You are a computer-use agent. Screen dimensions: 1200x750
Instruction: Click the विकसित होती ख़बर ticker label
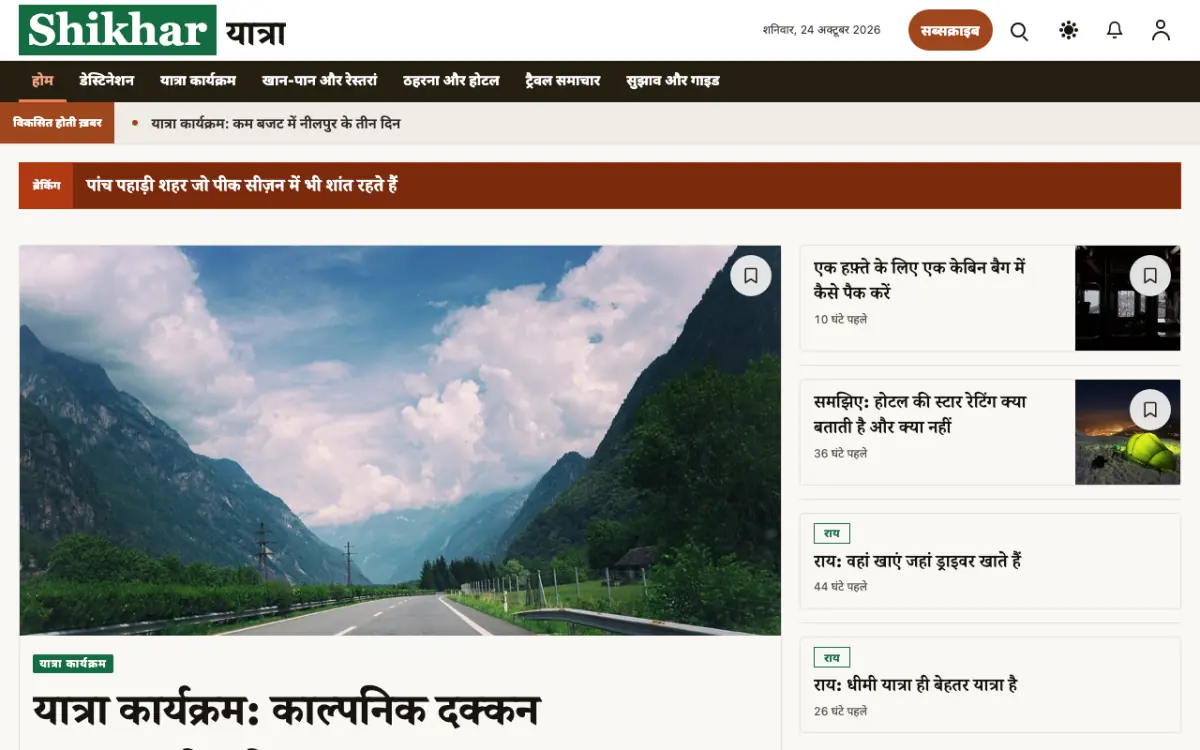click(57, 123)
